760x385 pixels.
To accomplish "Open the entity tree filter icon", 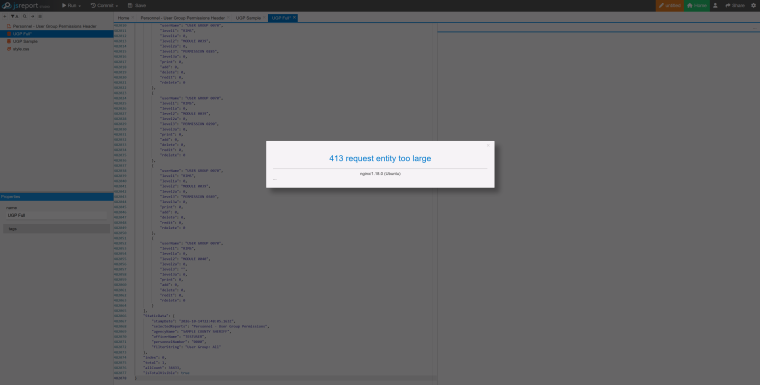I will 14,16.
